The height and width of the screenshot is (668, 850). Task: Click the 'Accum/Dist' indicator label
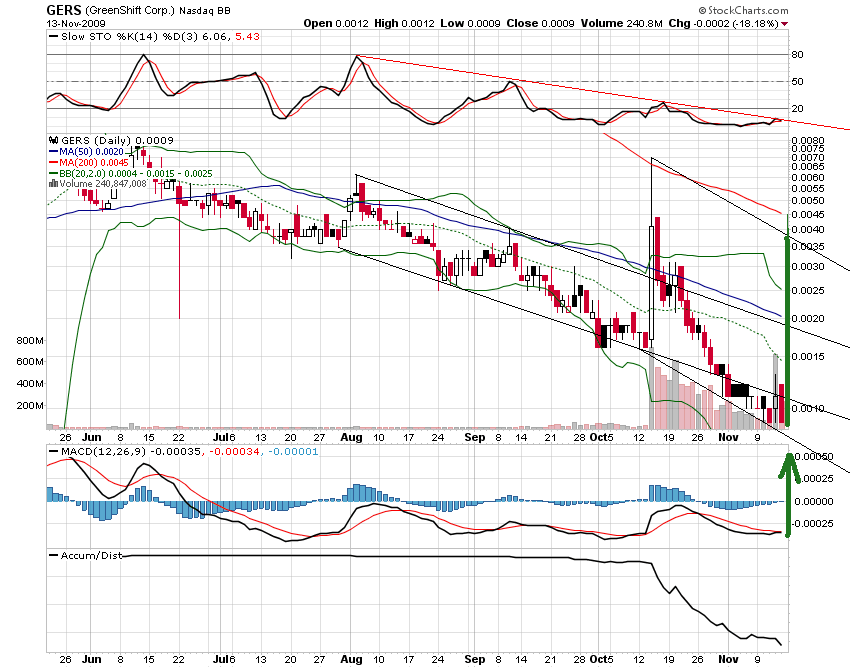click(91, 556)
